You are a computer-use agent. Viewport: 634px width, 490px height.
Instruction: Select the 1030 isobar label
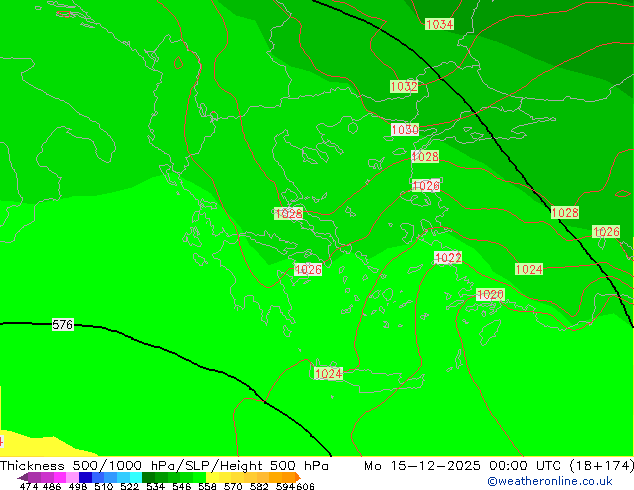(x=405, y=129)
